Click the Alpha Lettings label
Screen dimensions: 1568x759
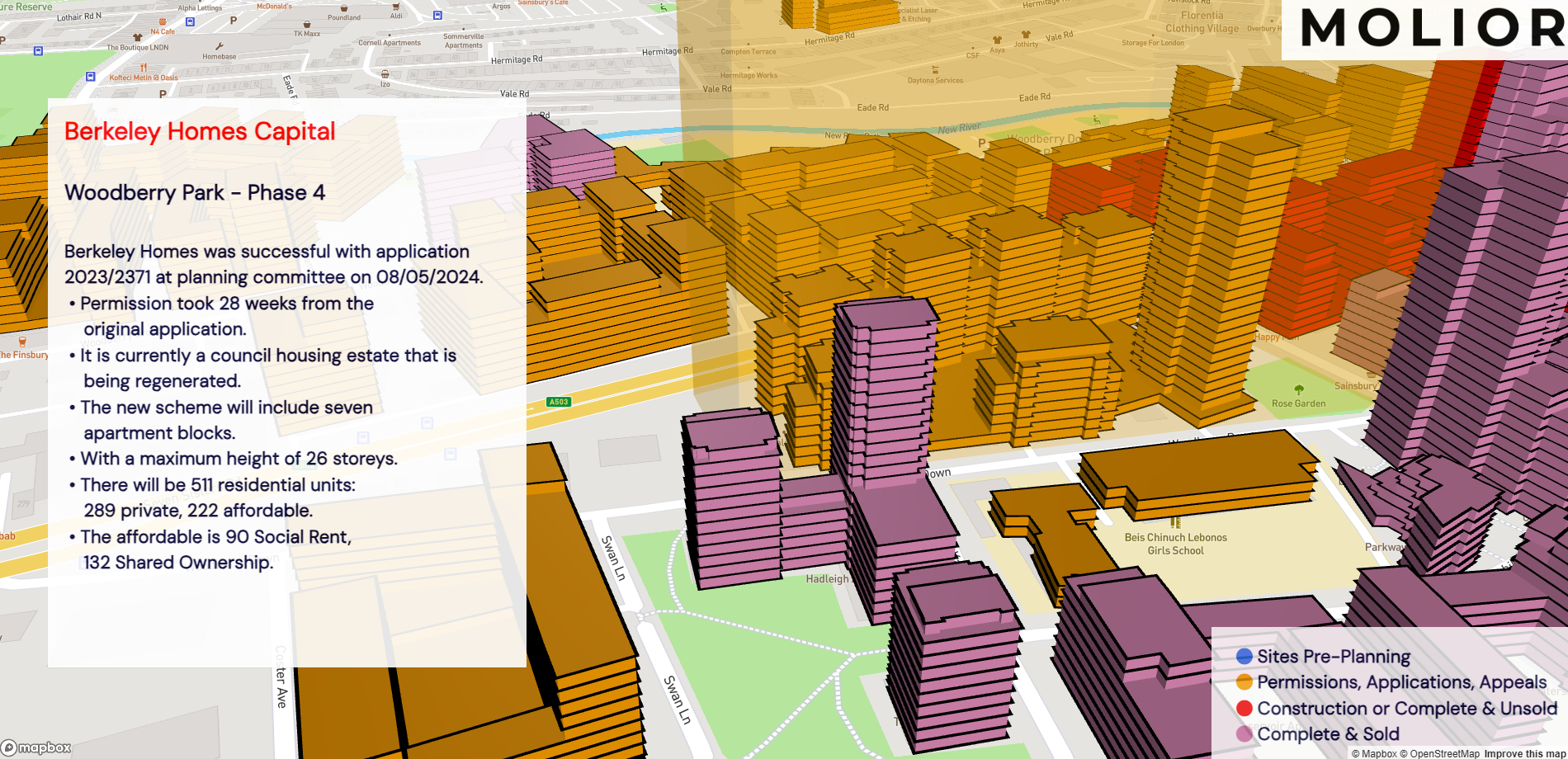point(201,8)
